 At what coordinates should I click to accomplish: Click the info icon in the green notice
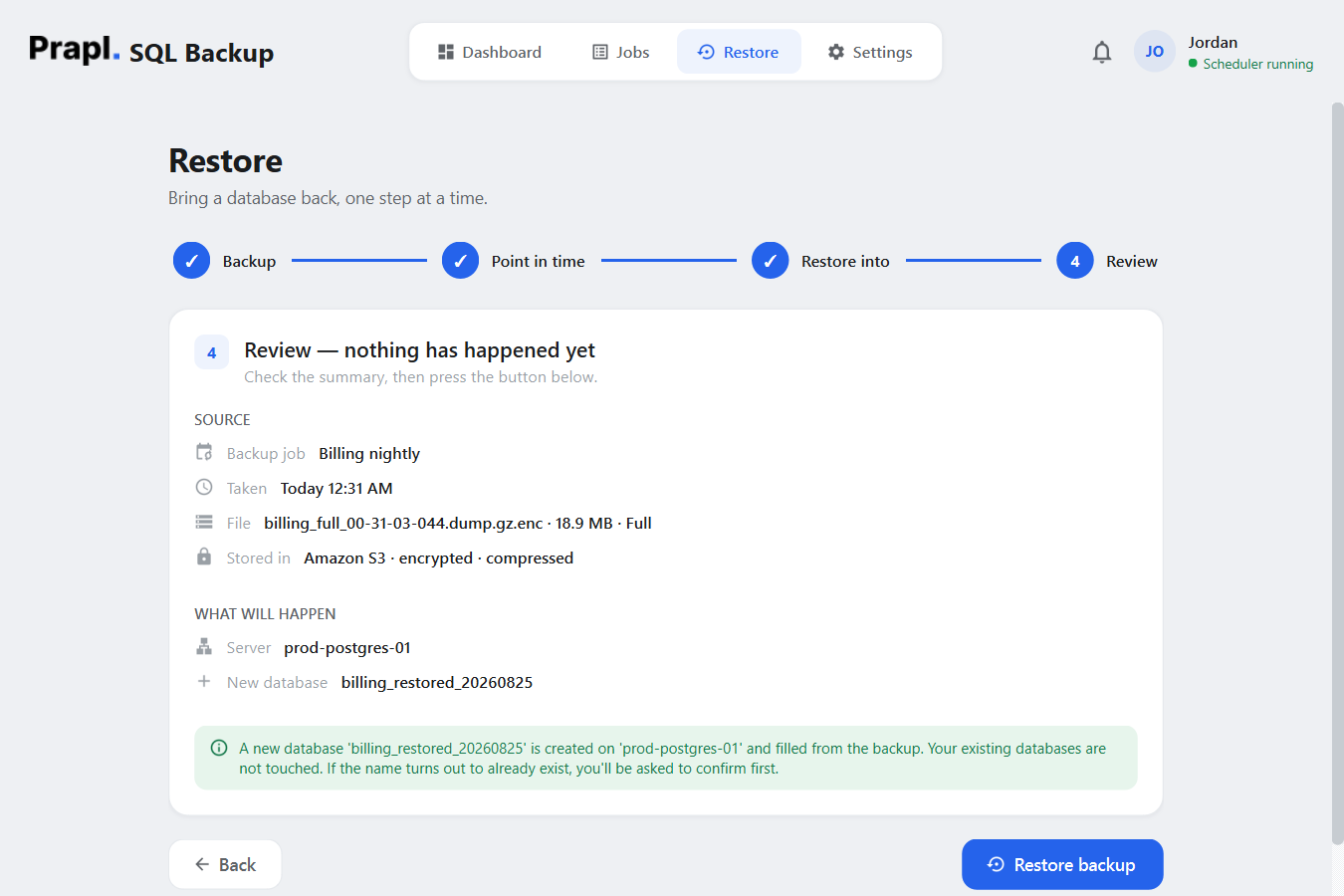pyautogui.click(x=219, y=748)
